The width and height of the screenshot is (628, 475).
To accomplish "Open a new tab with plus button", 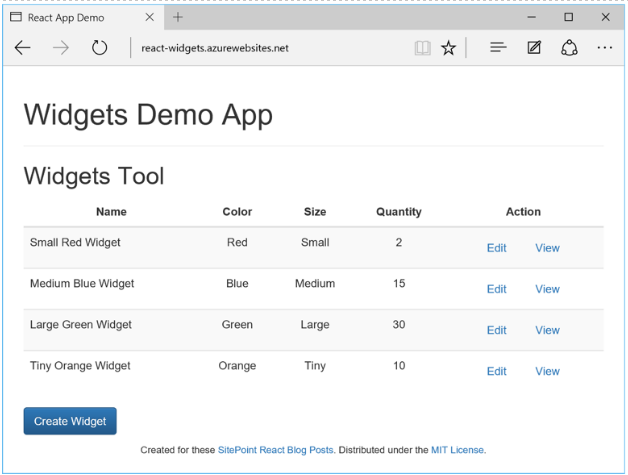I will (x=178, y=17).
